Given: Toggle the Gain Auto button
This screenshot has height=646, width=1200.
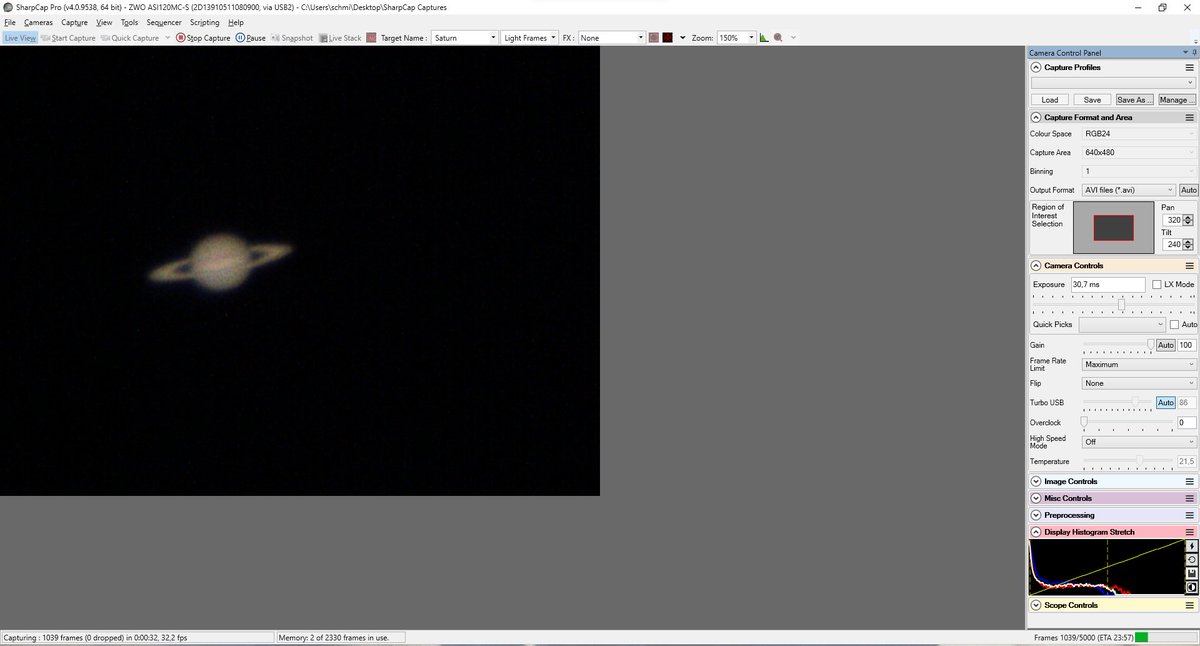Looking at the screenshot, I should point(1165,345).
